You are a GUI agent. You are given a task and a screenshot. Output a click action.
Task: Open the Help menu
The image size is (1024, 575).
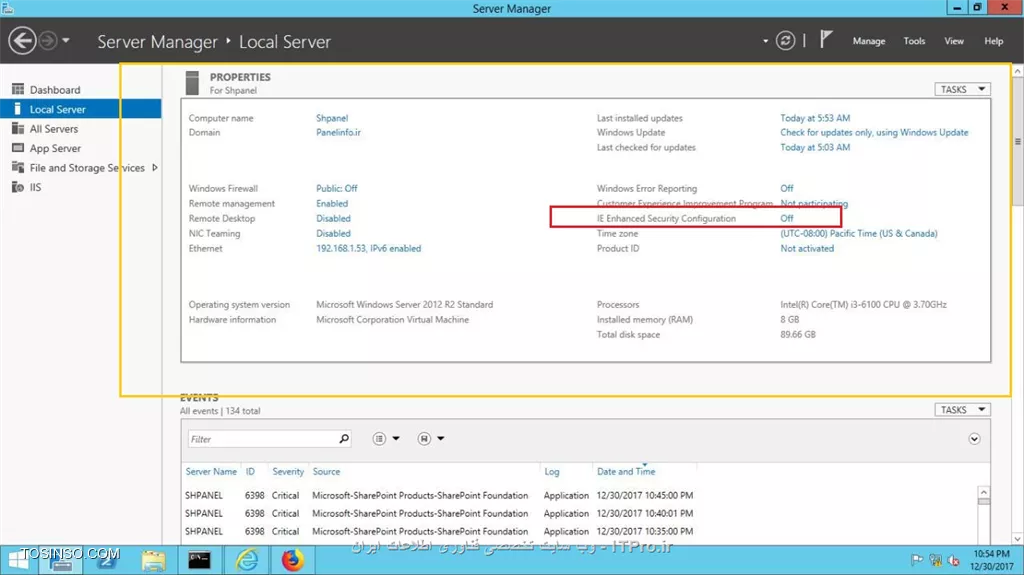coord(993,41)
